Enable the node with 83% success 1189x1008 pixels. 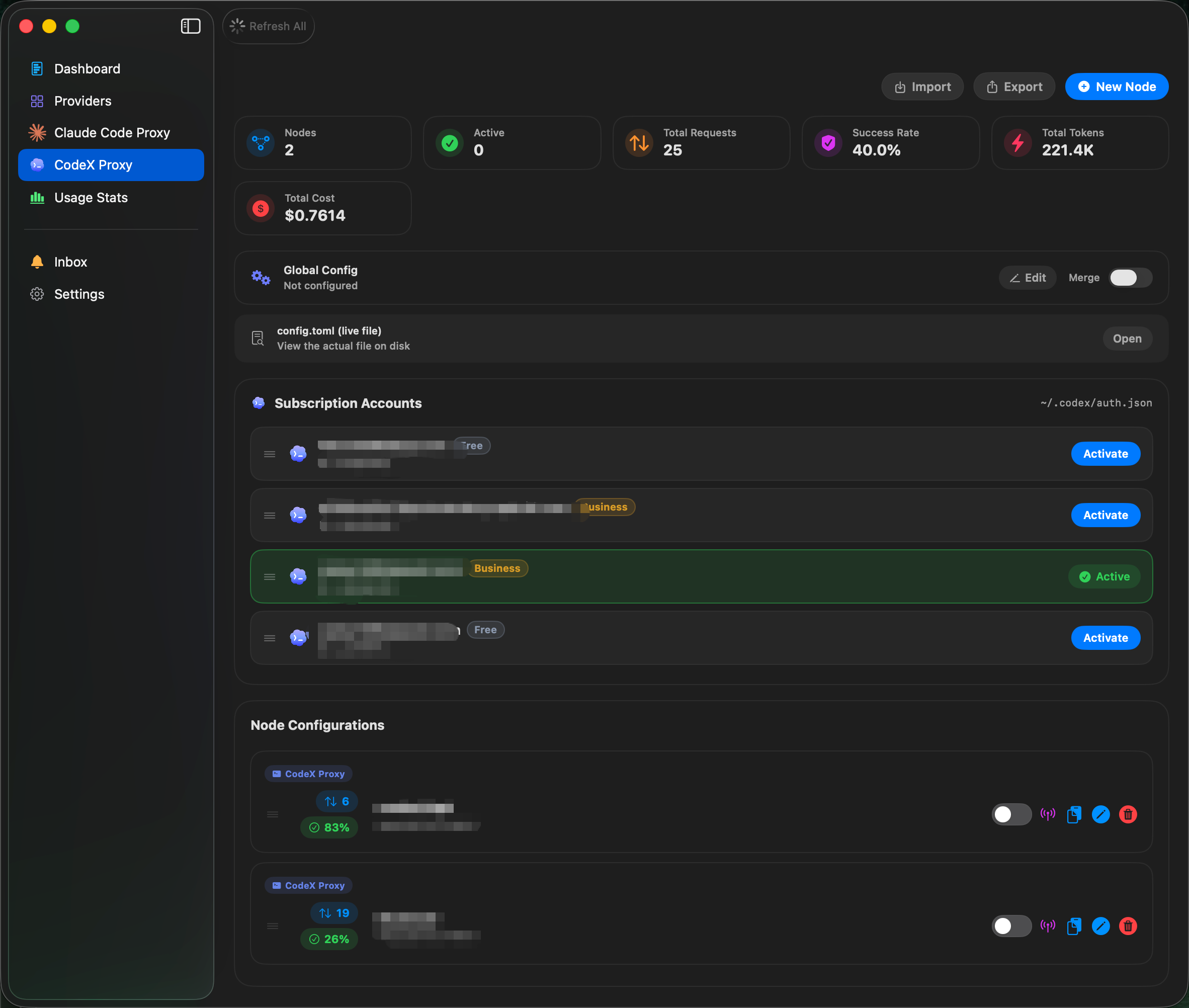tap(1011, 814)
